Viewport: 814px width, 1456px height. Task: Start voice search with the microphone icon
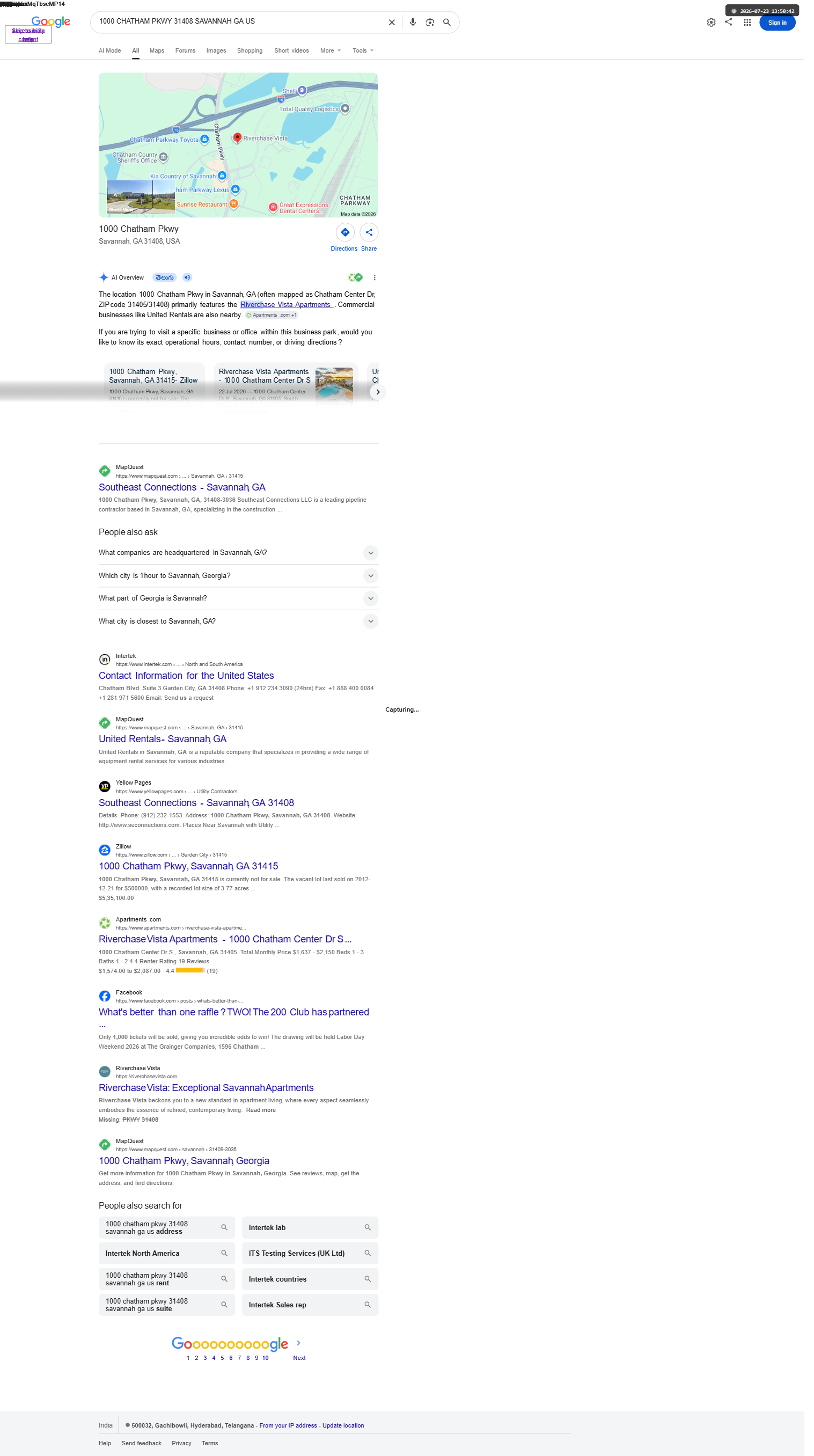[413, 23]
